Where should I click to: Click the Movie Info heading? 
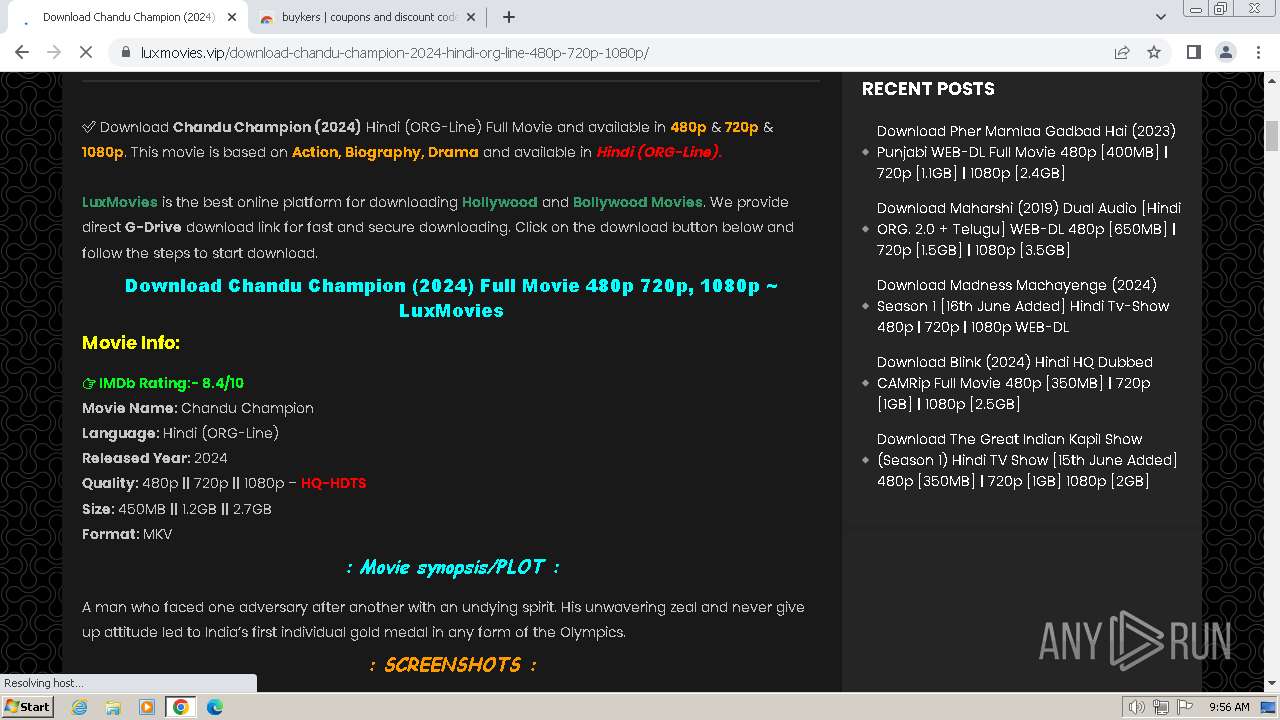click(131, 343)
